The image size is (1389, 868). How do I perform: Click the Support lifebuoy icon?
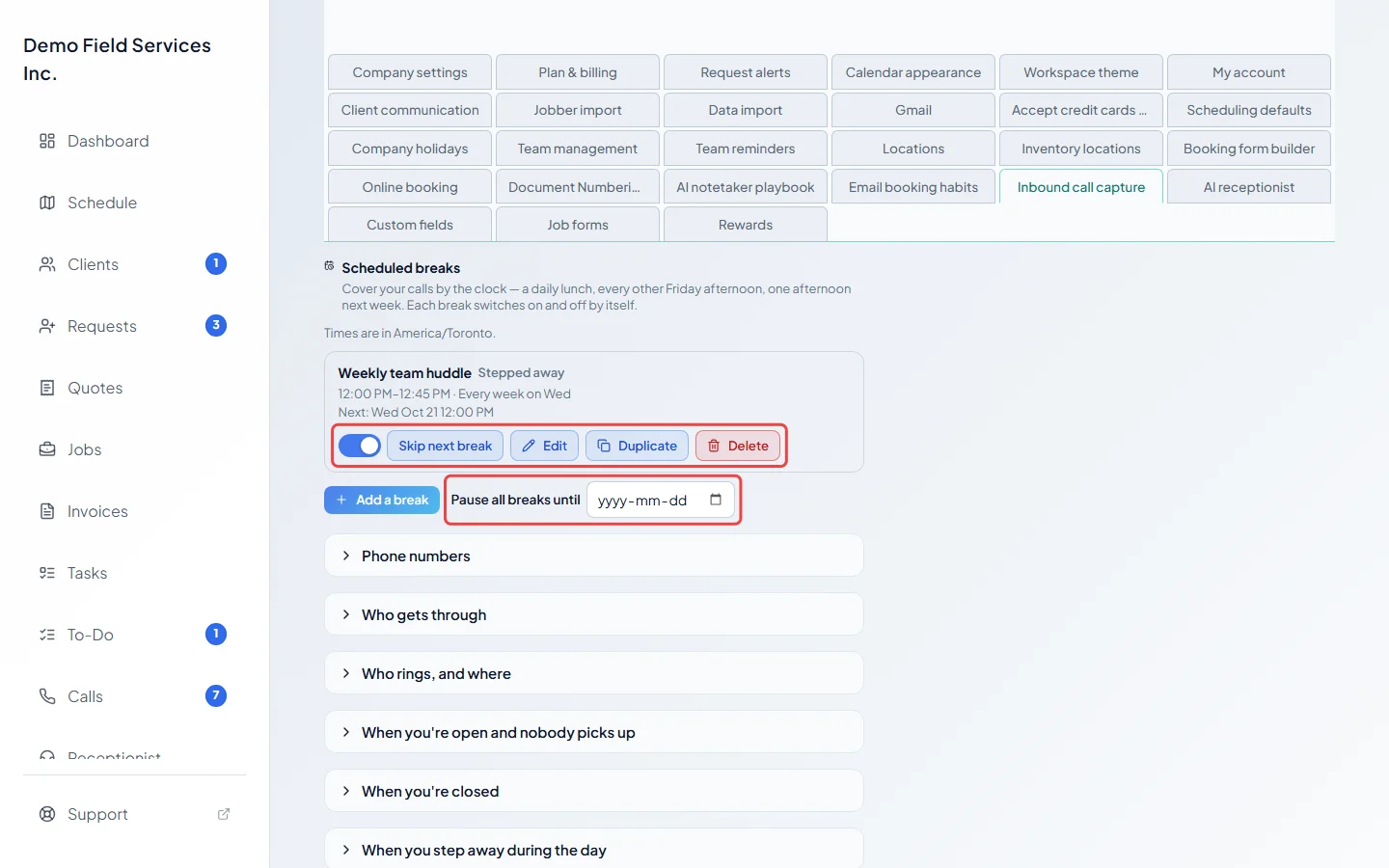tap(47, 814)
